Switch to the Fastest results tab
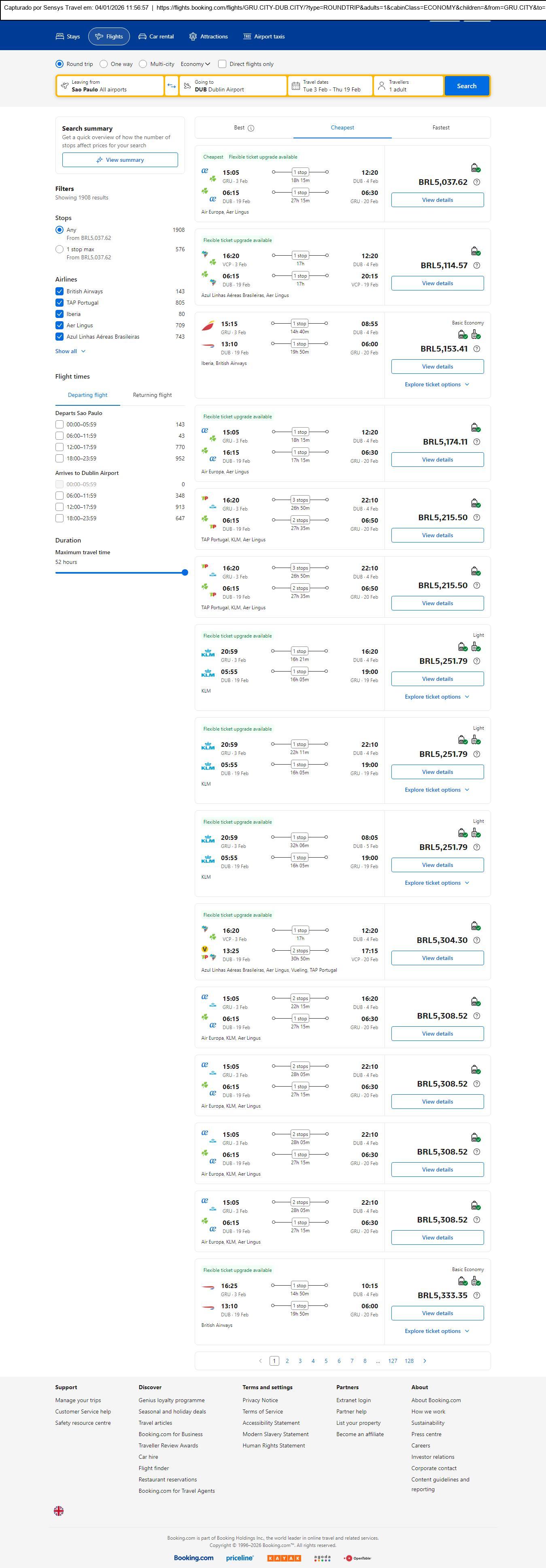 (x=441, y=128)
